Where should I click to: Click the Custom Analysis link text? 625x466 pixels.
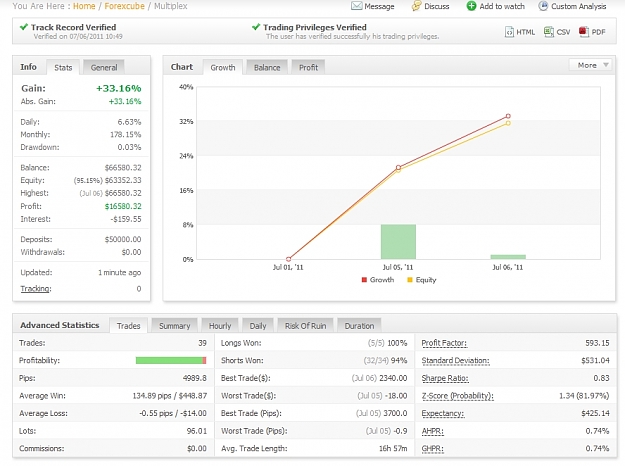pyautogui.click(x=578, y=6)
